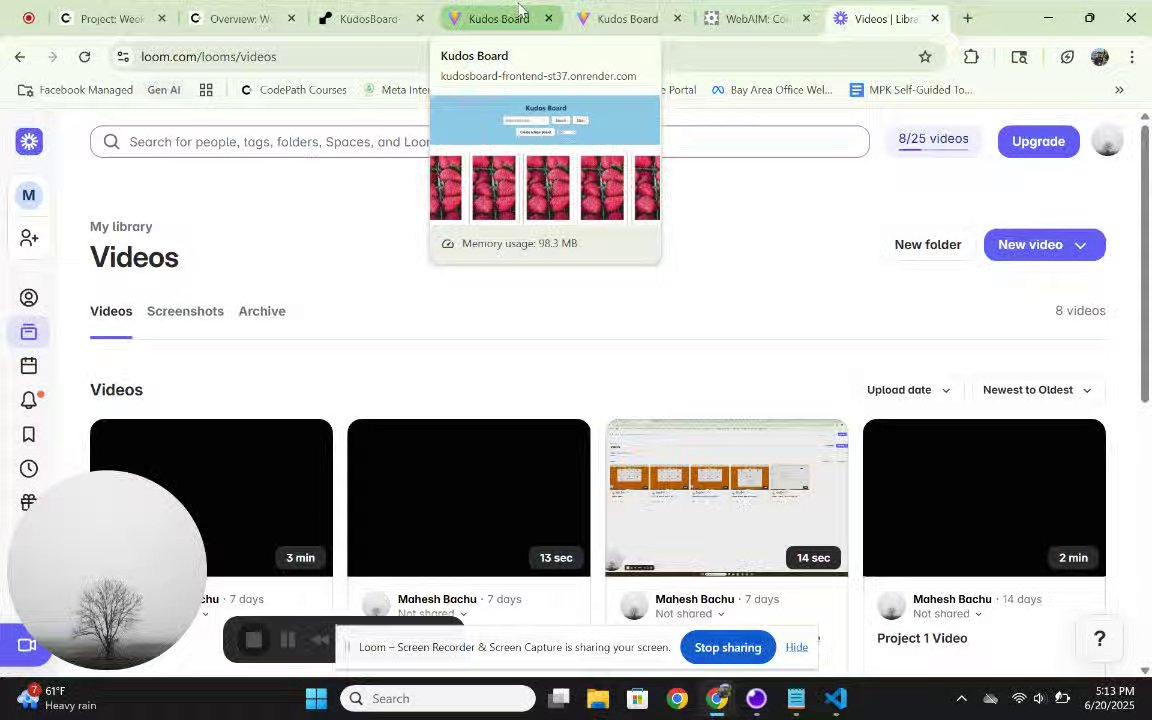Open the Microsoft Store taskbar icon

(x=638, y=698)
